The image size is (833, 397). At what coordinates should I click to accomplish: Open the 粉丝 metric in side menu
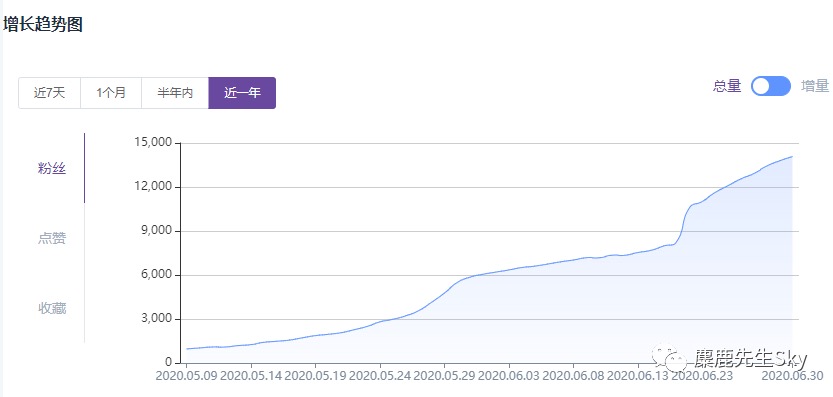click(x=52, y=168)
